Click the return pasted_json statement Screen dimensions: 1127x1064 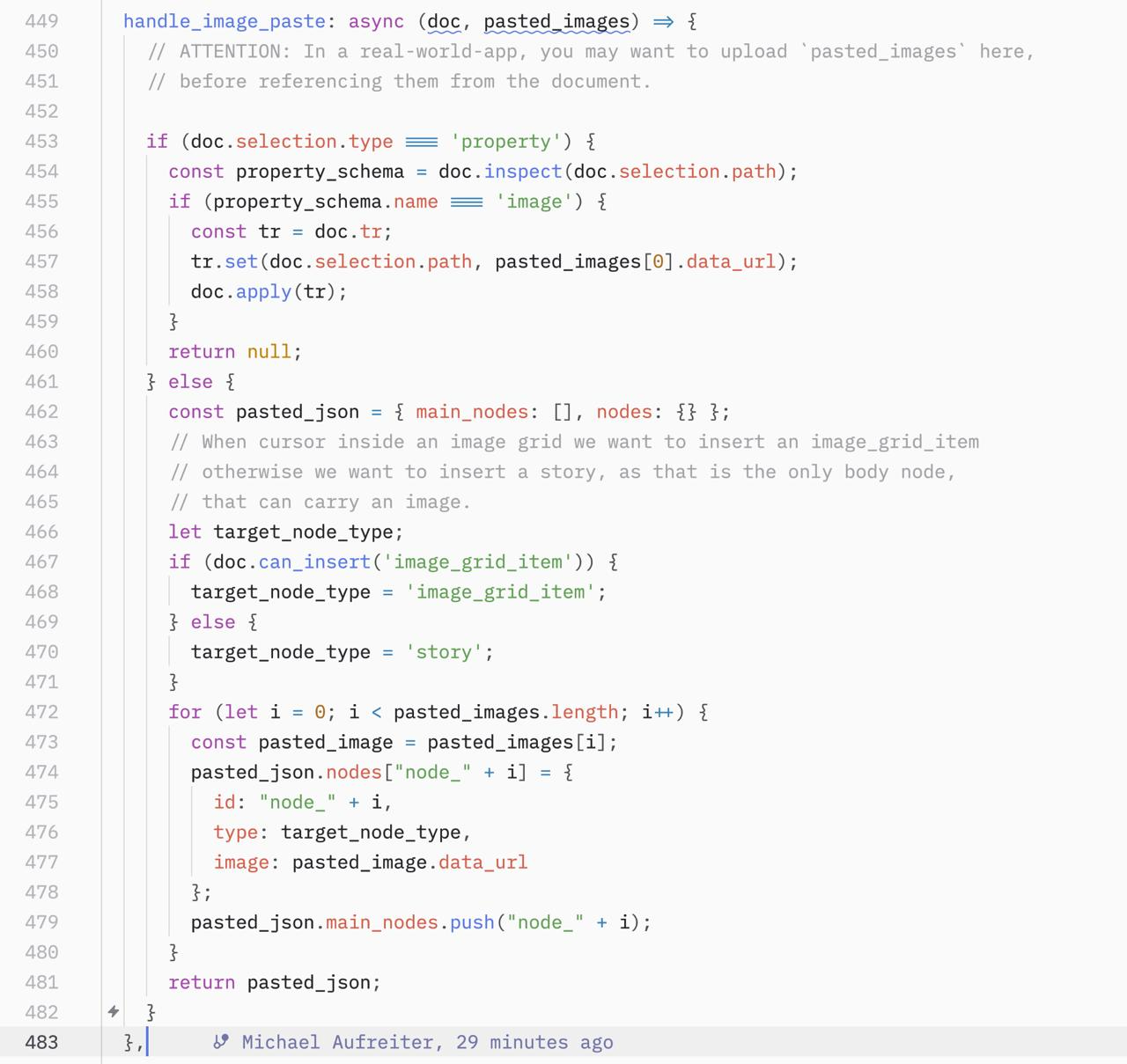pyautogui.click(x=274, y=982)
